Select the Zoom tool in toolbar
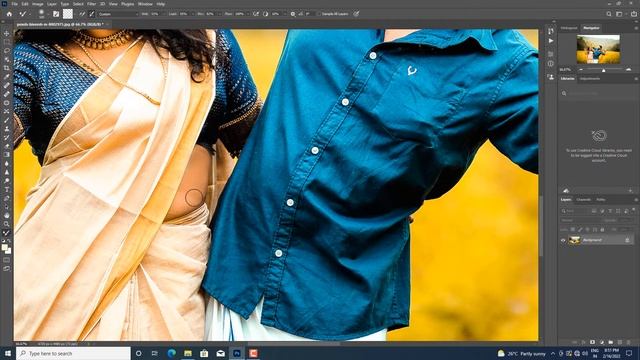Viewport: 640px width, 360px height. (x=7, y=224)
